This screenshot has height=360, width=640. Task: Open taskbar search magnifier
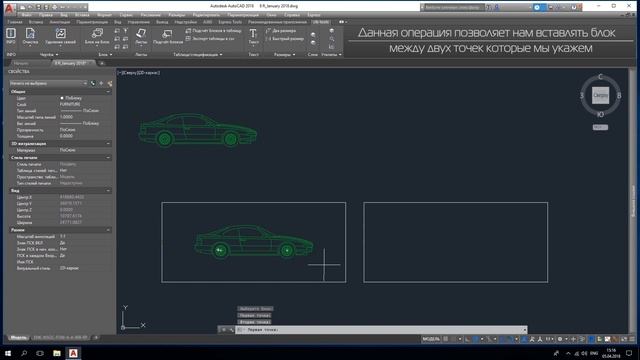(24, 353)
